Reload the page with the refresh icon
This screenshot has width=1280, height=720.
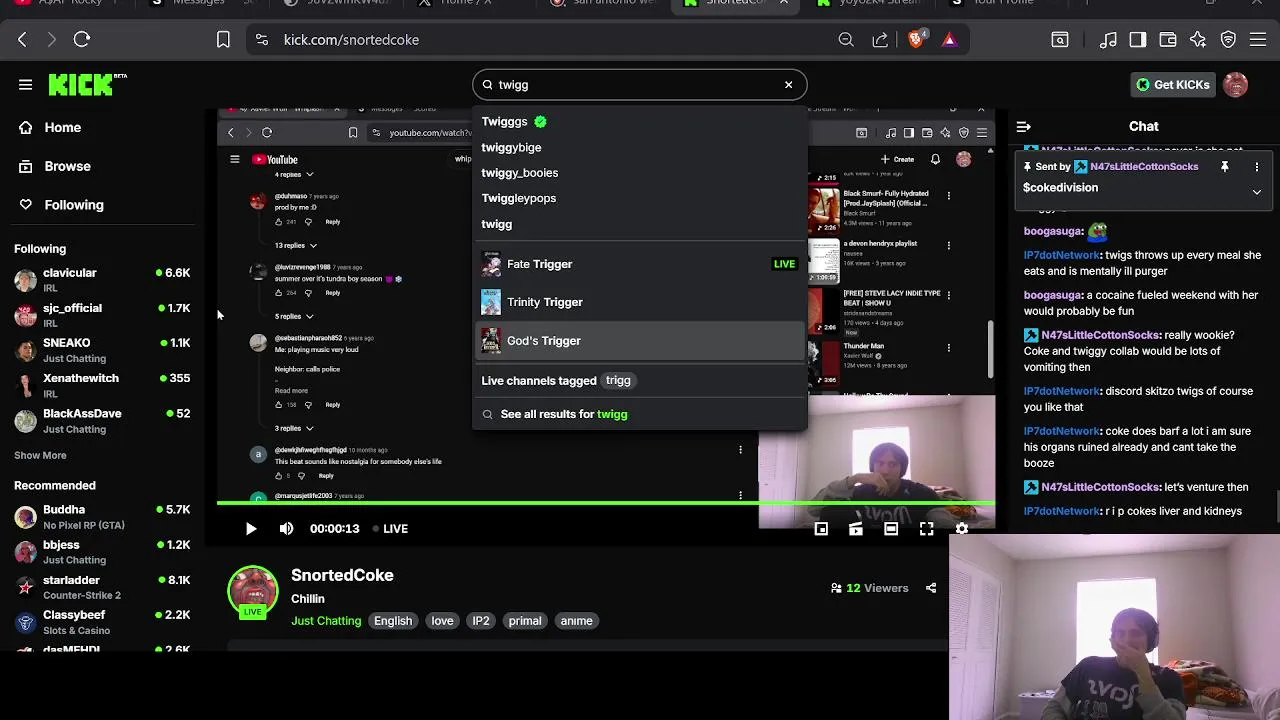[x=82, y=40]
